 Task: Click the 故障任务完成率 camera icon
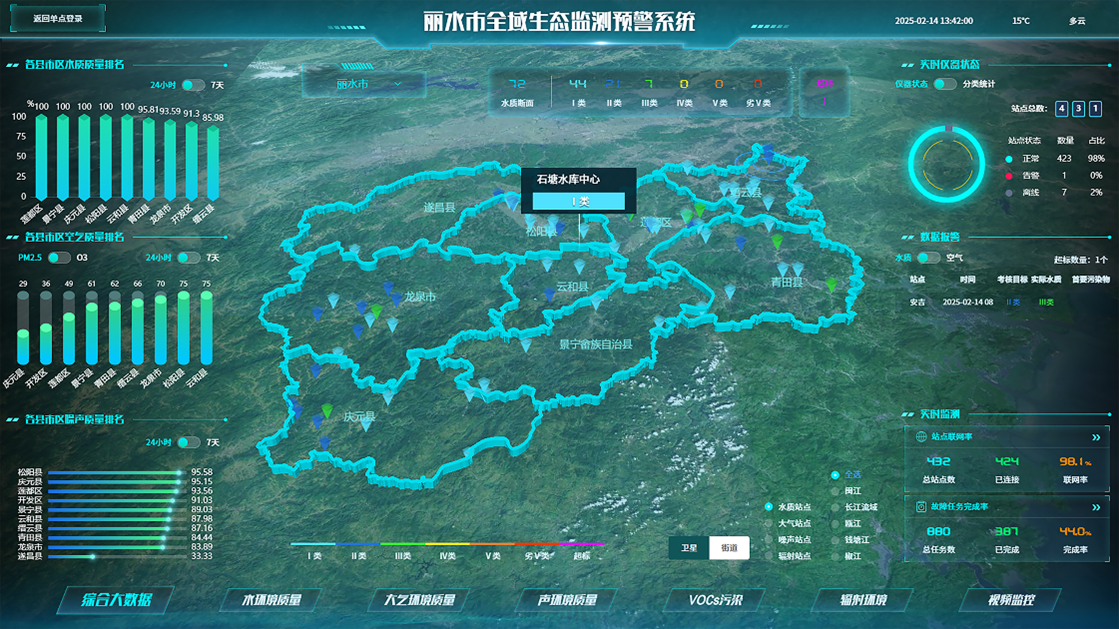coord(921,507)
